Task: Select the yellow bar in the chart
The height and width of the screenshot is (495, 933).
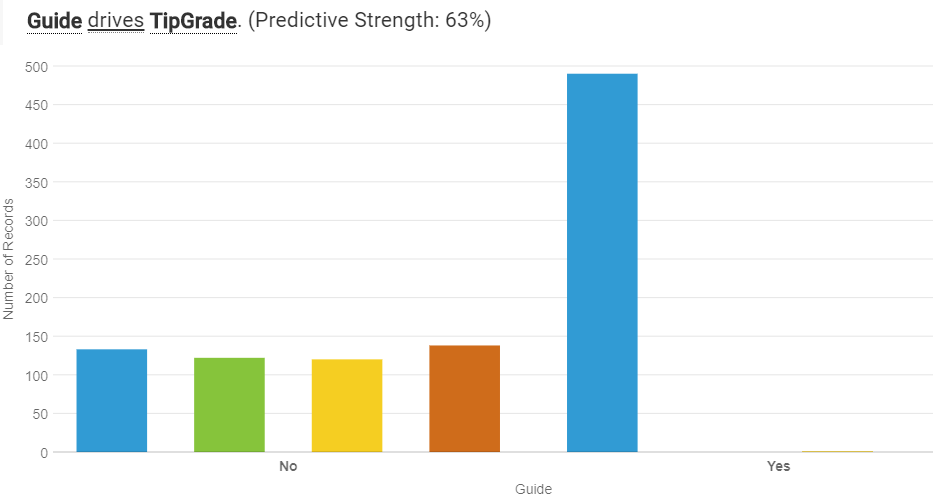Action: pyautogui.click(x=347, y=405)
